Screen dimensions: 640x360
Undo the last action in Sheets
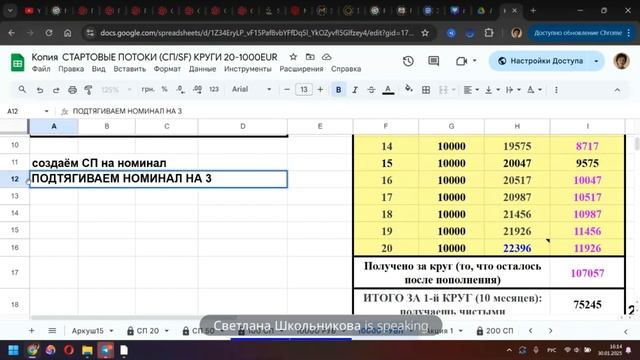[x=40, y=90]
